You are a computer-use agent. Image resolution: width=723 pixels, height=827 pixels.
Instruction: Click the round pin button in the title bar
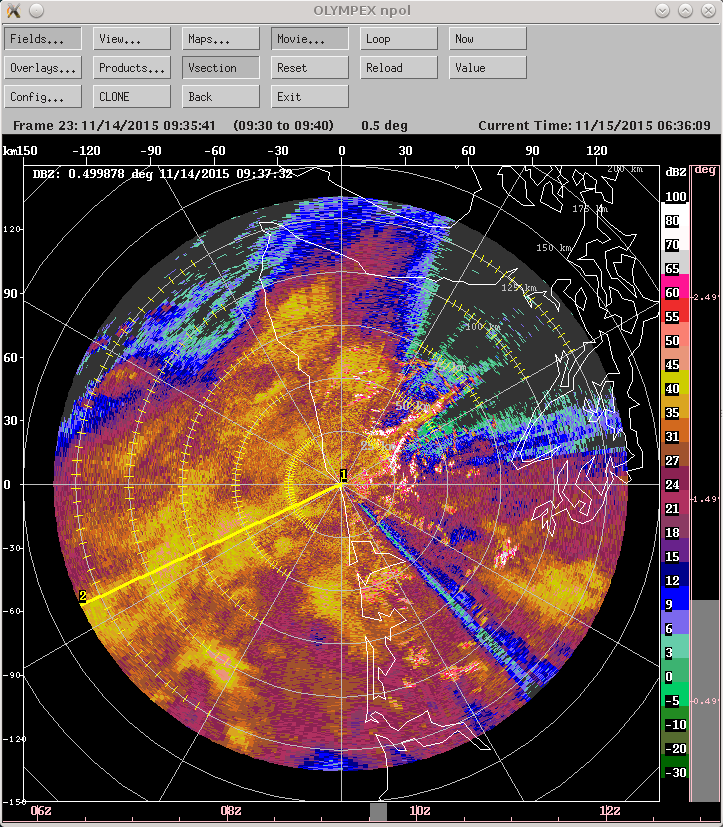click(36, 11)
